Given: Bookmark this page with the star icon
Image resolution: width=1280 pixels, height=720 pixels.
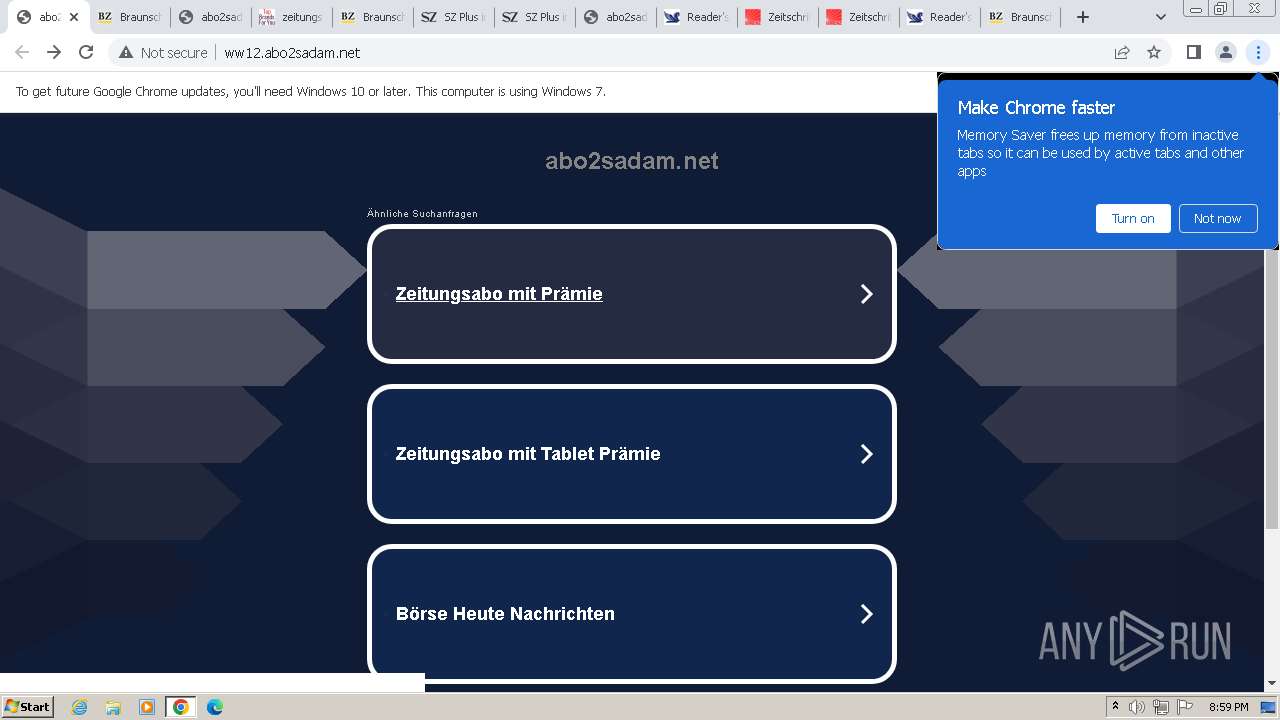Looking at the screenshot, I should click(x=1154, y=52).
